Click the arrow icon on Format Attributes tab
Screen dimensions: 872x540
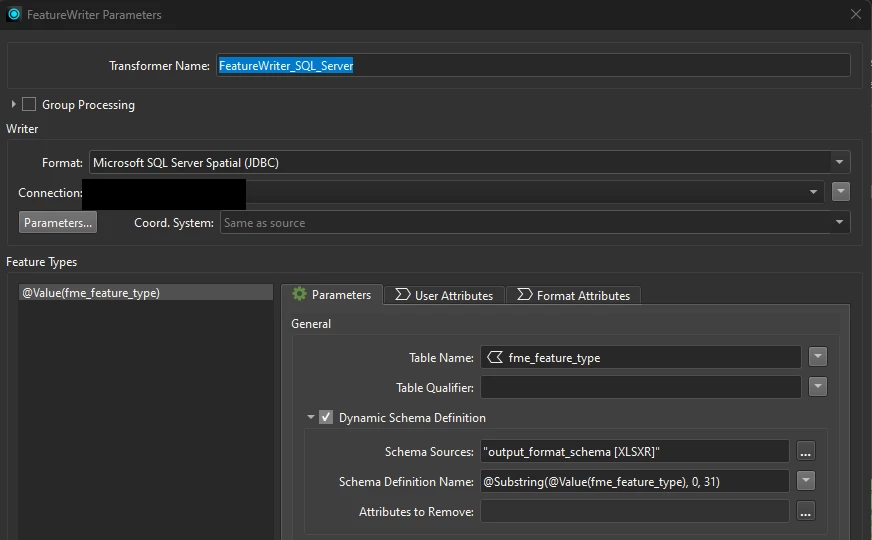[x=524, y=295]
